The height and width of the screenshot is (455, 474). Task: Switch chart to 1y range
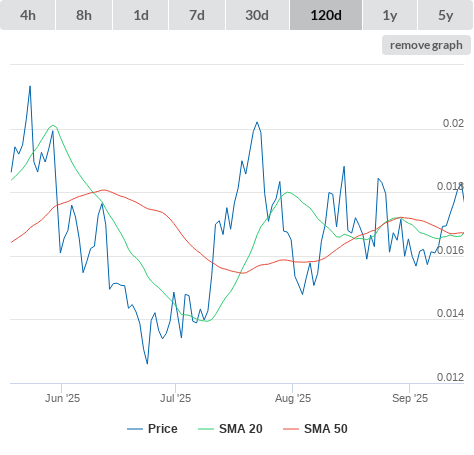(390, 15)
